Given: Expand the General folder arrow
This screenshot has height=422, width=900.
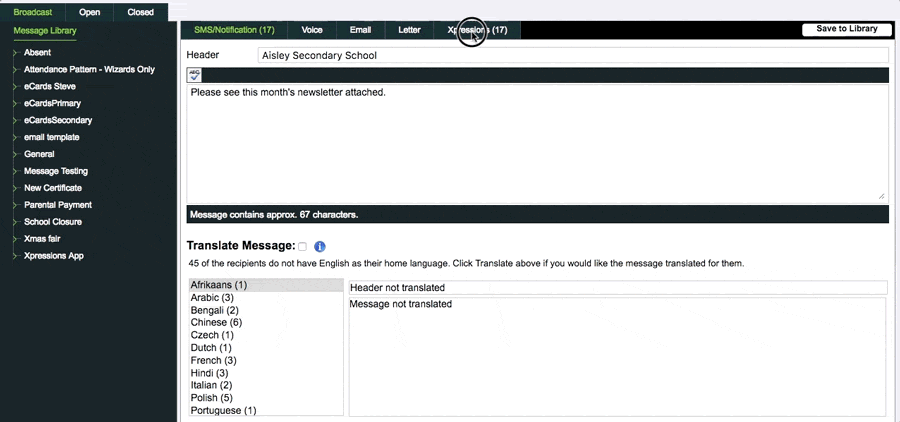Looking at the screenshot, I should (x=17, y=154).
